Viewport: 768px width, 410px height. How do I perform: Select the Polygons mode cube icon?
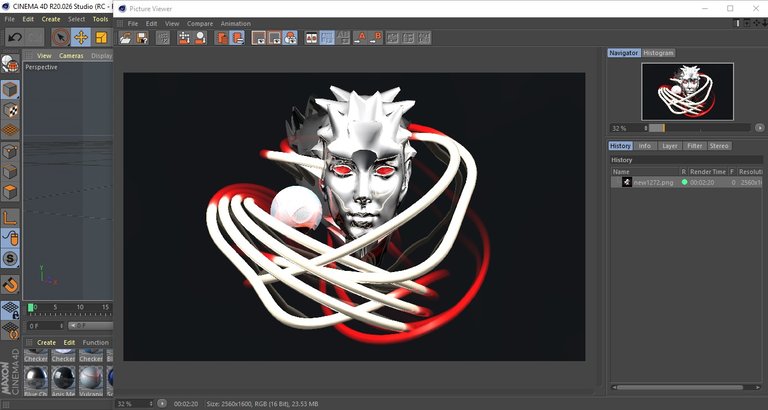(10, 192)
